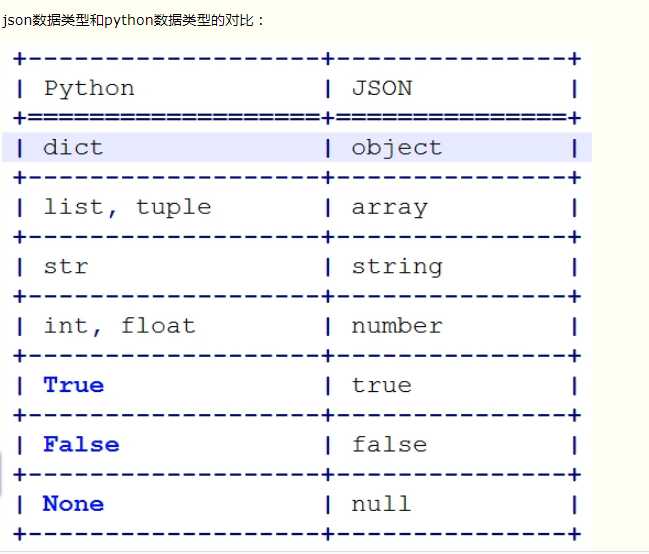Image resolution: width=649 pixels, height=554 pixels.
Task: Click the str cell
Action: 65,267
